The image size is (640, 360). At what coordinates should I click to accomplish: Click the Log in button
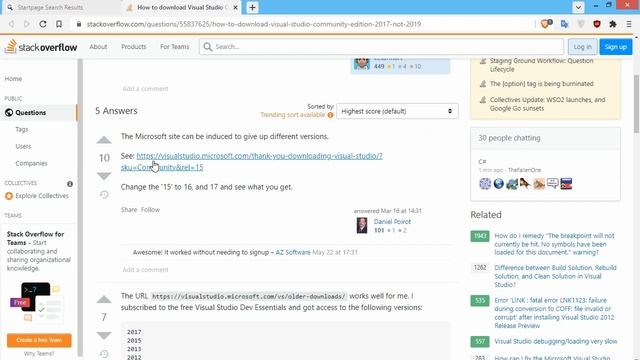click(582, 47)
